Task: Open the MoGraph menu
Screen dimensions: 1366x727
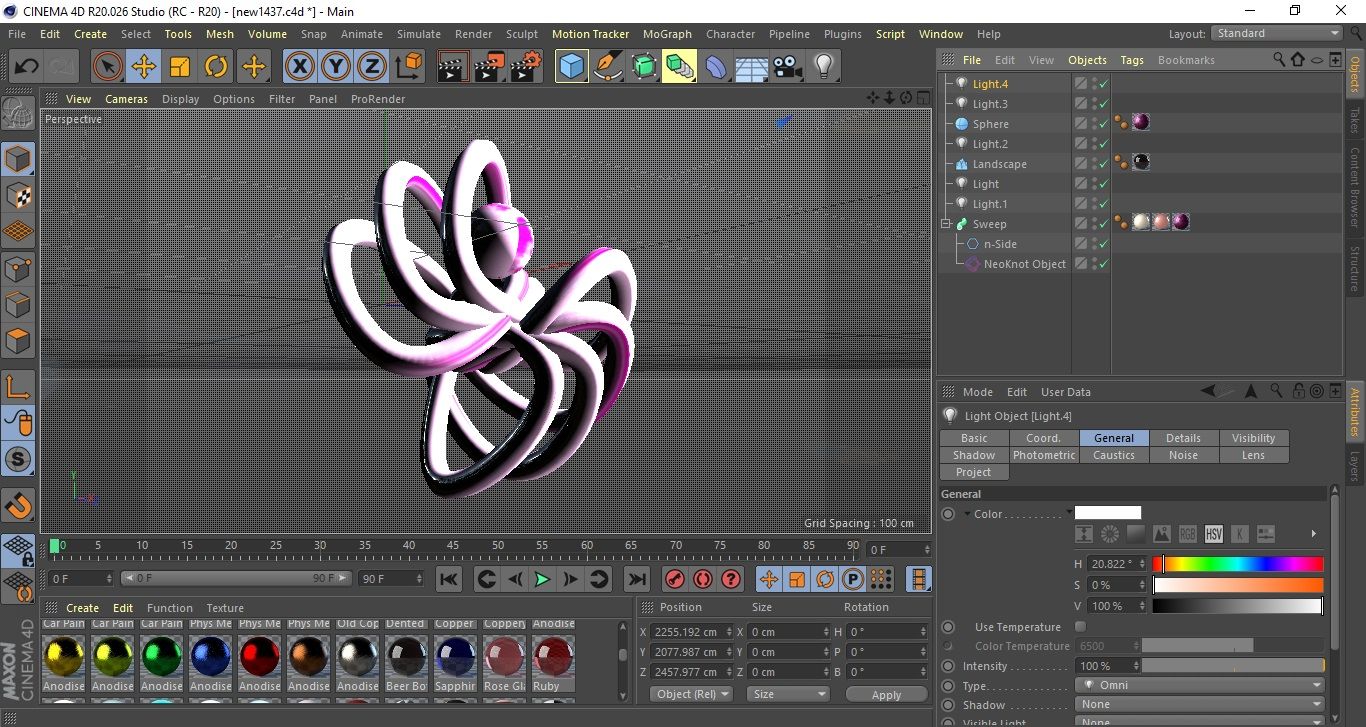Action: tap(667, 34)
